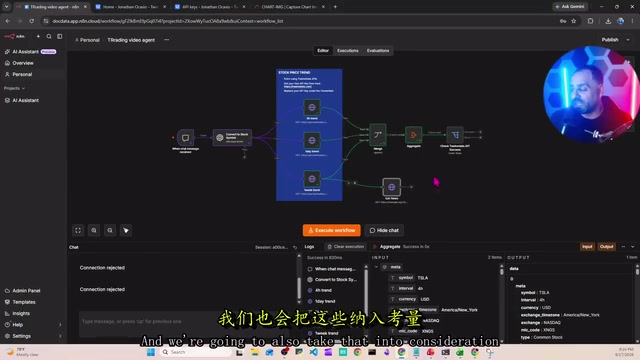Click the Clear execution button
This screenshot has width=640, height=360.
(345, 247)
